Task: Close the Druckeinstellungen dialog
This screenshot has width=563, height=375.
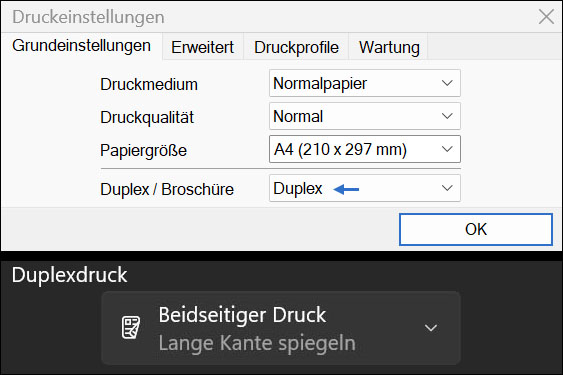Action: [546, 17]
